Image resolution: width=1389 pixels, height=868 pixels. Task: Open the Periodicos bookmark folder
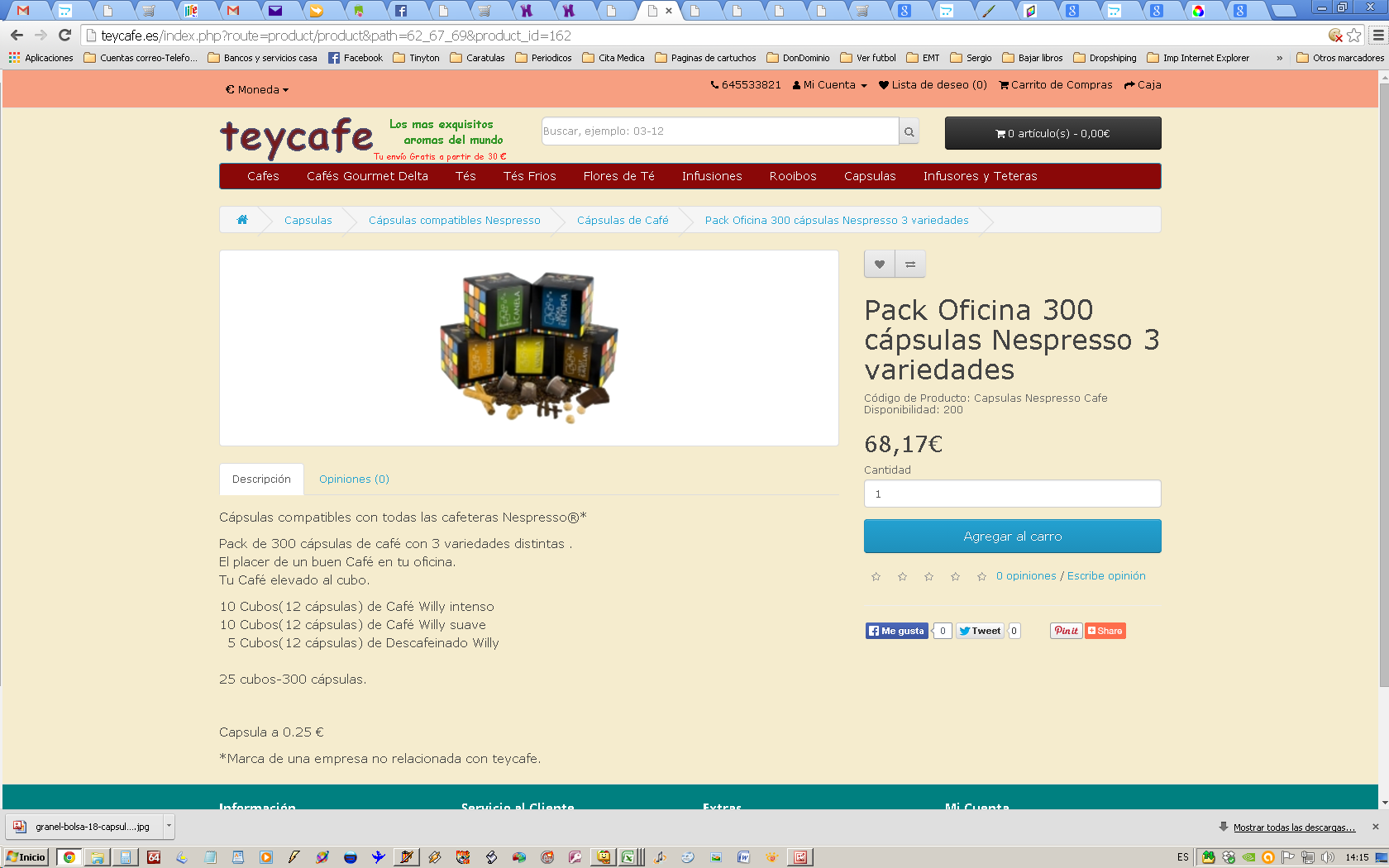tap(543, 58)
